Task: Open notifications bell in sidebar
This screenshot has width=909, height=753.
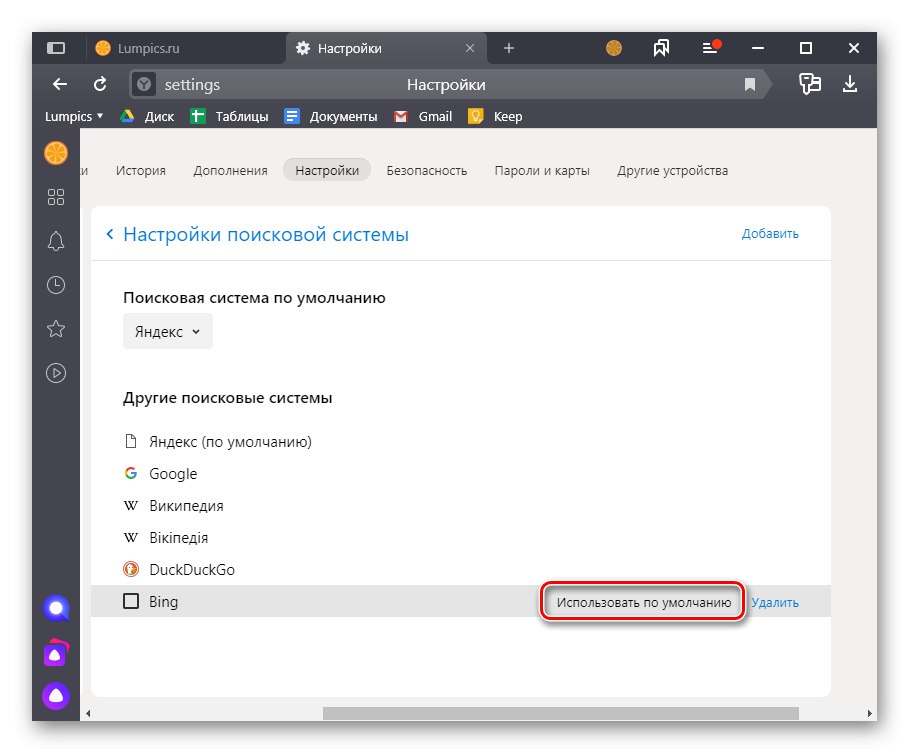Action: [x=56, y=241]
